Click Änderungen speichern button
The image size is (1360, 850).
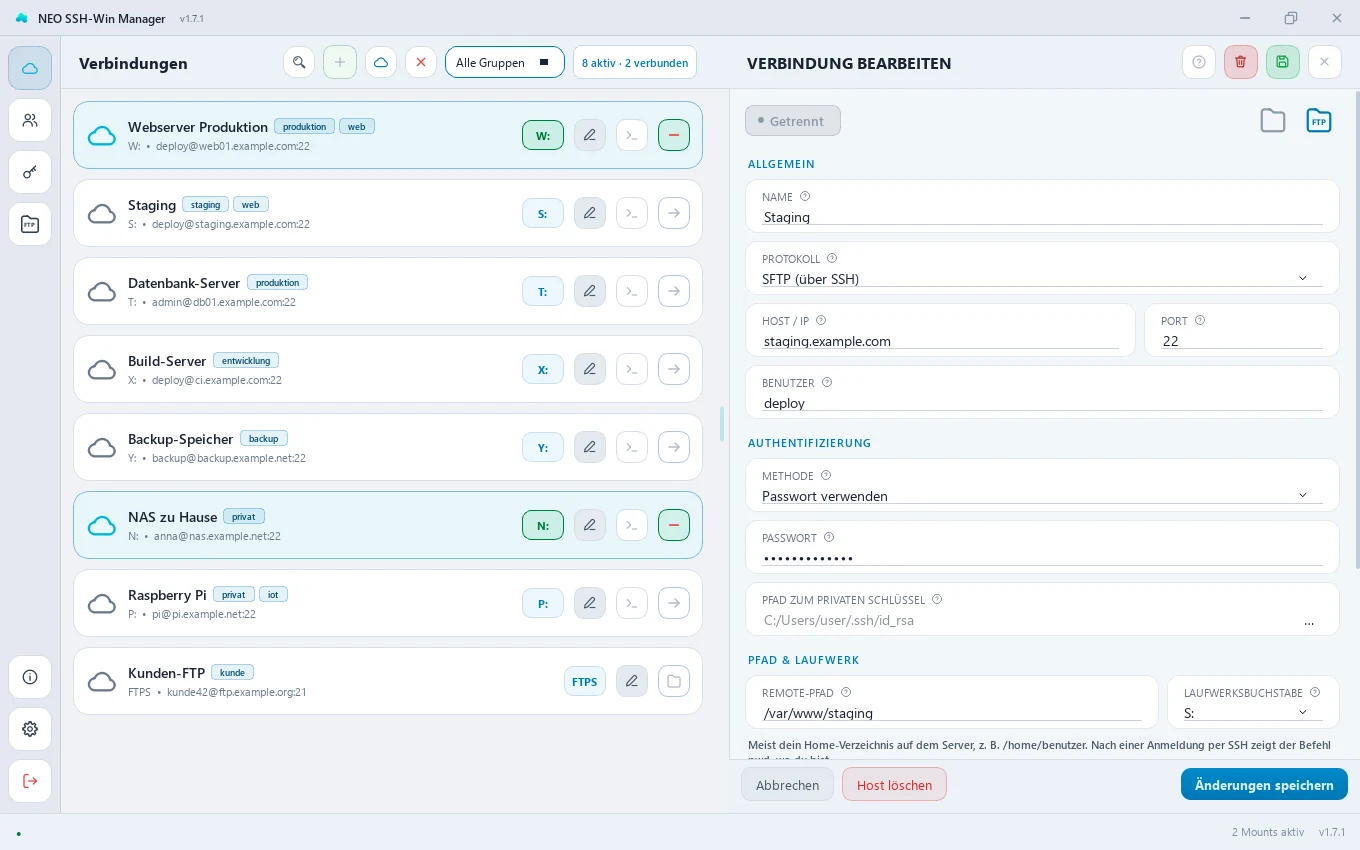pyautogui.click(x=1264, y=785)
